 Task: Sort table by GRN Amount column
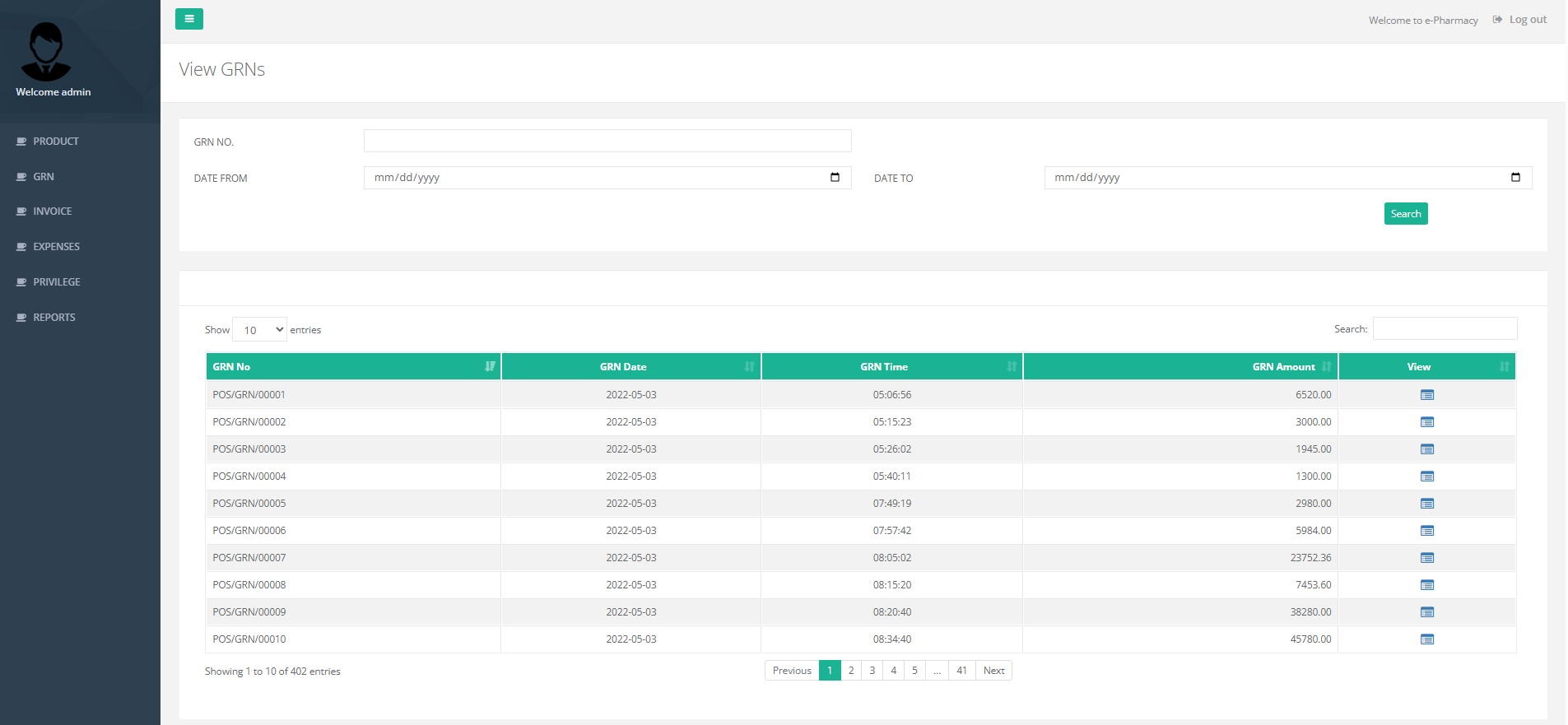click(1180, 366)
